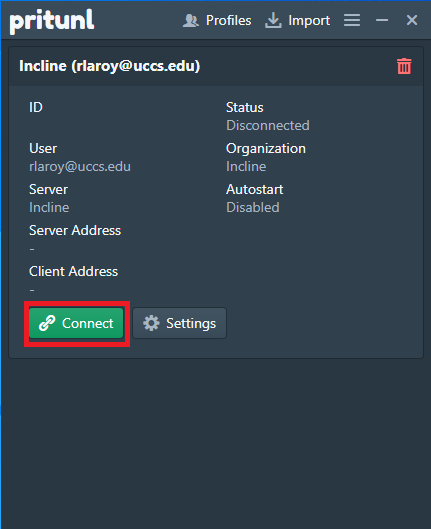Click the Organization Incline value
431x529 pixels.
[246, 167]
